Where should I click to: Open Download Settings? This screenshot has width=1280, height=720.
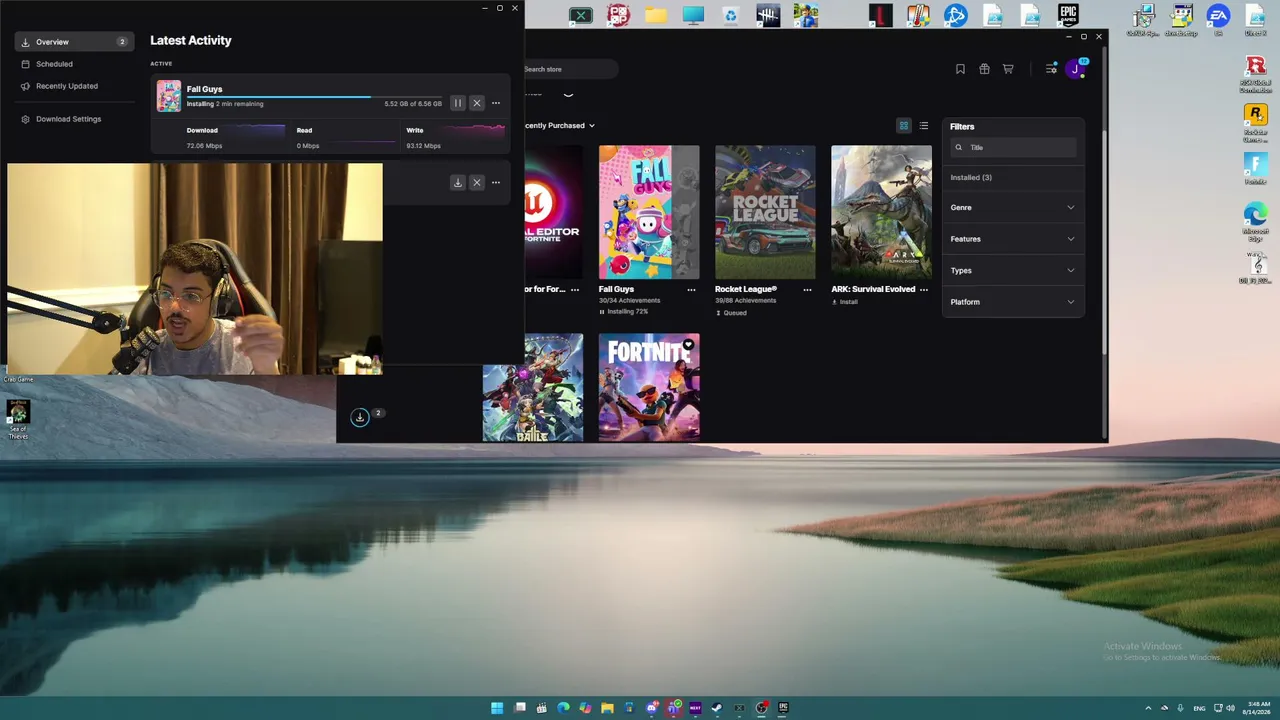(x=74, y=119)
